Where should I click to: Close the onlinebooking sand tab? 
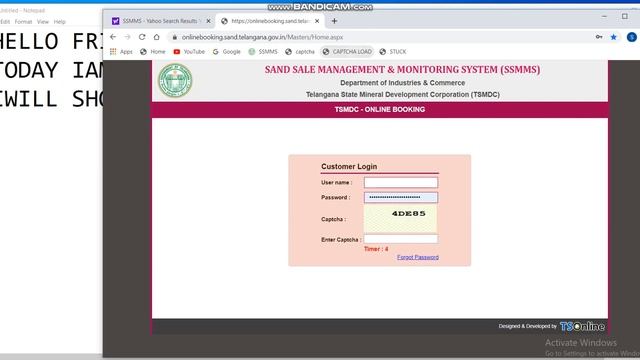[x=317, y=21]
